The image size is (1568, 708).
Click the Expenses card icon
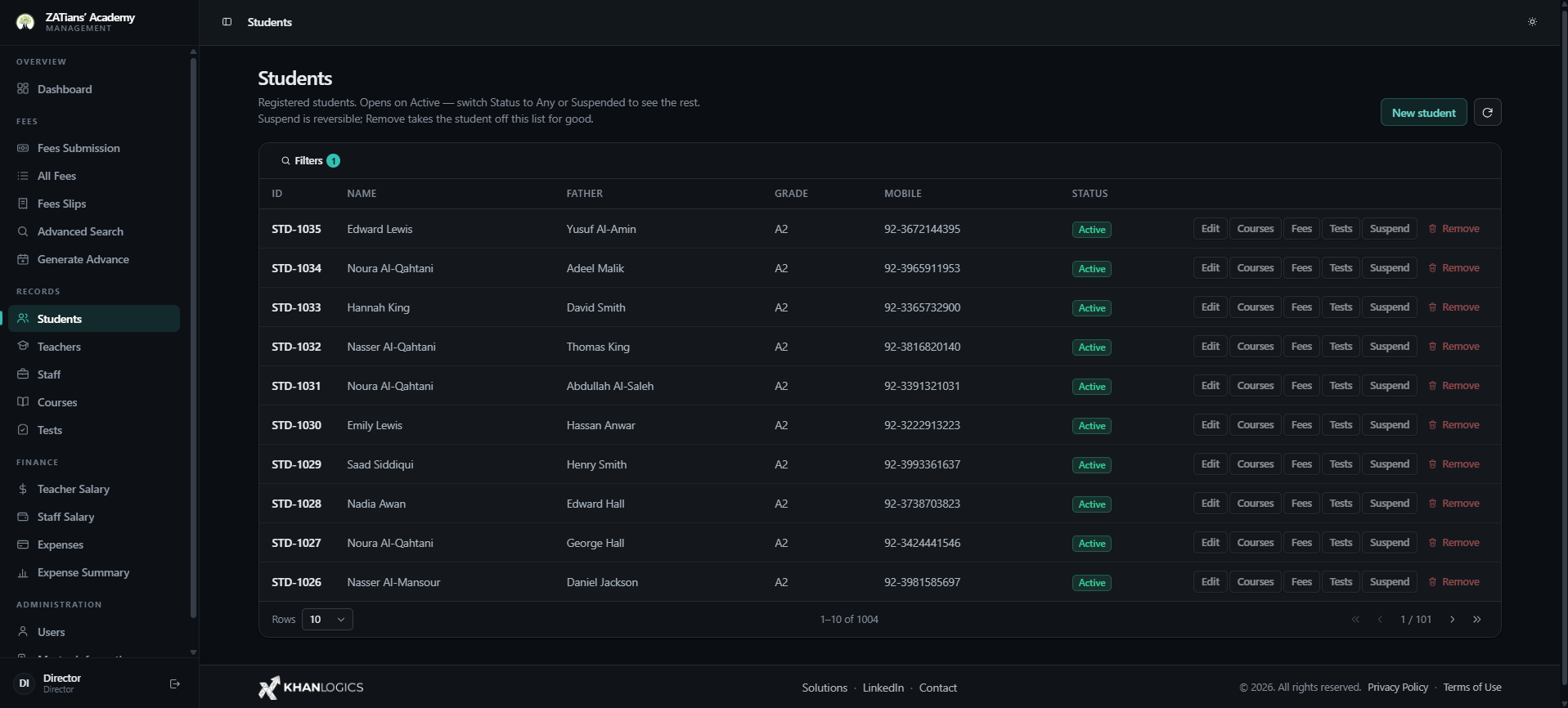point(23,544)
